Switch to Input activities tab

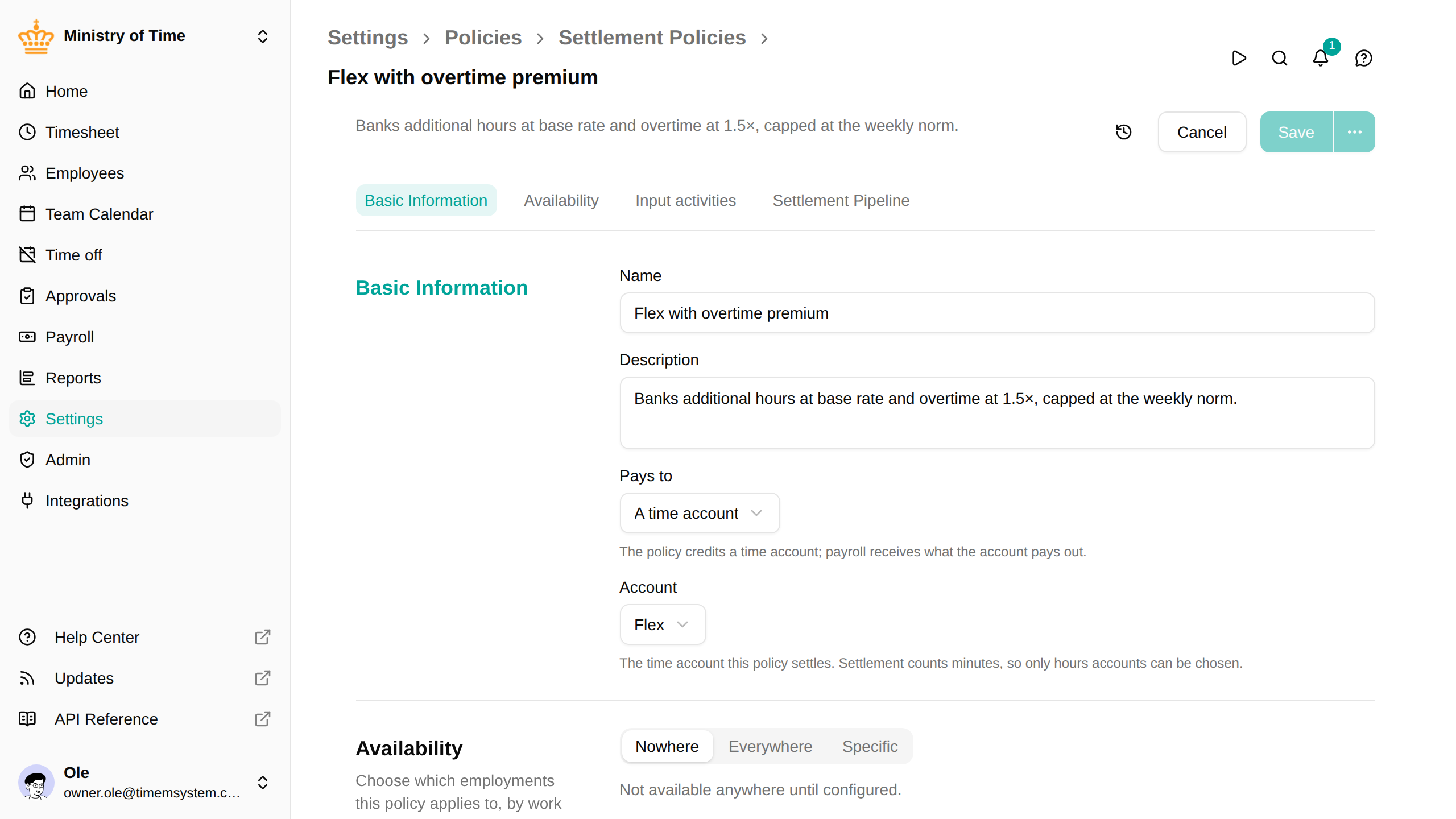[x=685, y=200]
